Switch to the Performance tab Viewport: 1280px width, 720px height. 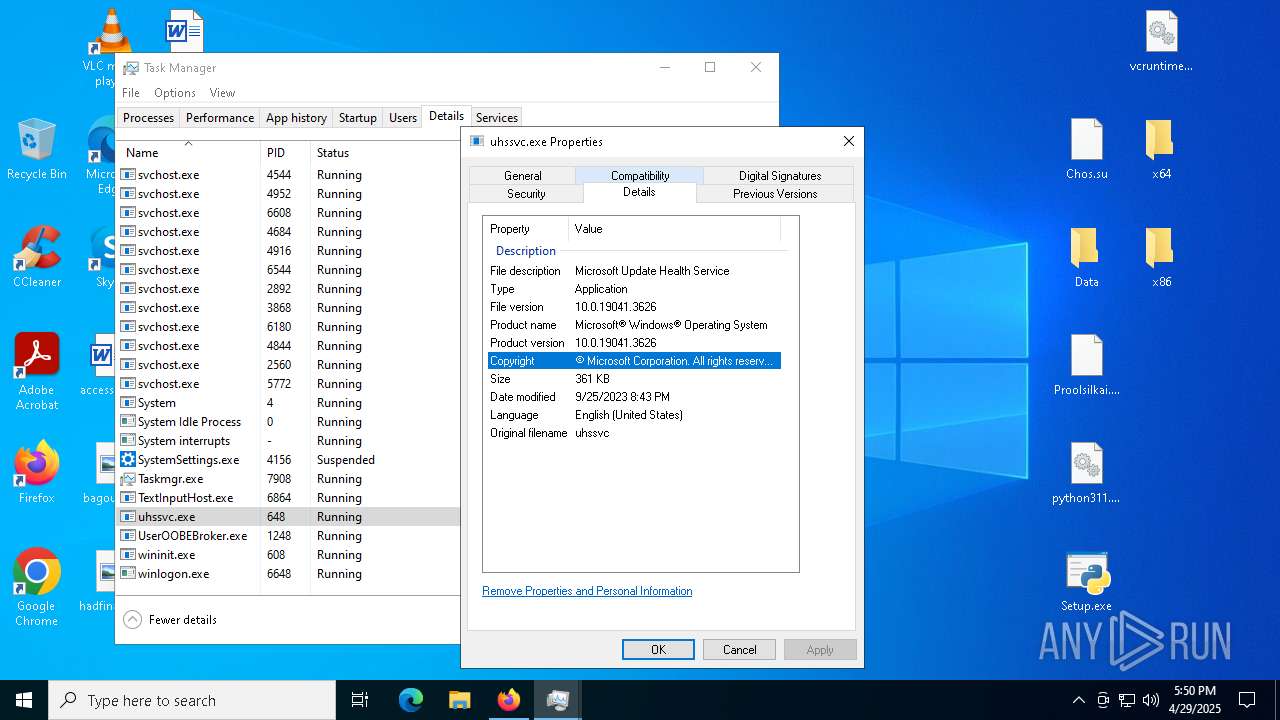[x=220, y=118]
